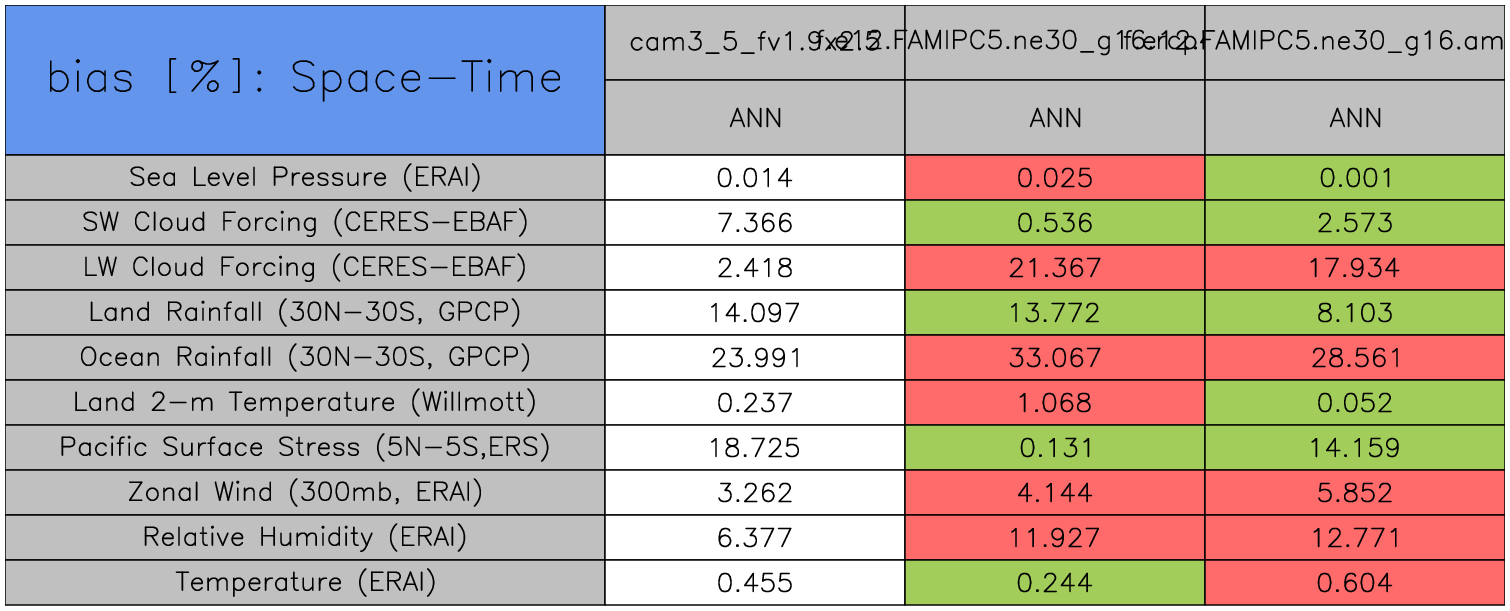The height and width of the screenshot is (611, 1510).
Task: Click the Relative Humidity (ERAI) row label
Action: tap(305, 538)
